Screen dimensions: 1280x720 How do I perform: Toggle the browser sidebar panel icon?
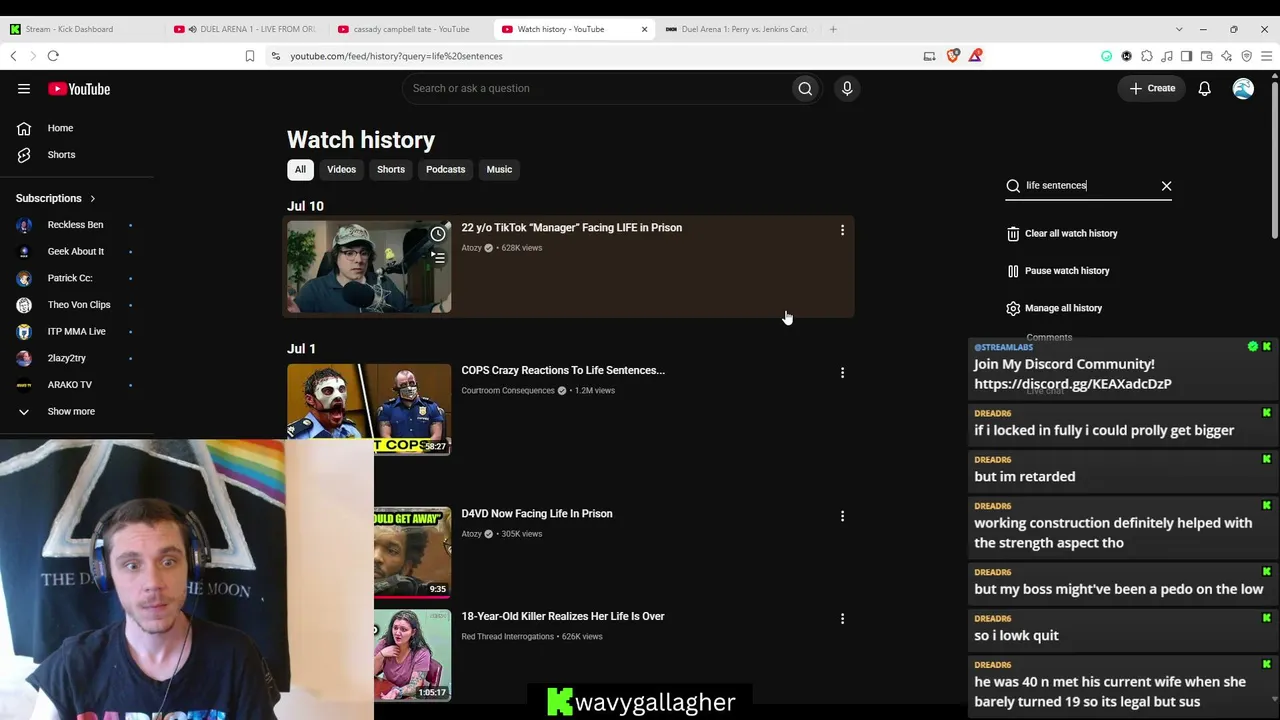pyautogui.click(x=1186, y=56)
